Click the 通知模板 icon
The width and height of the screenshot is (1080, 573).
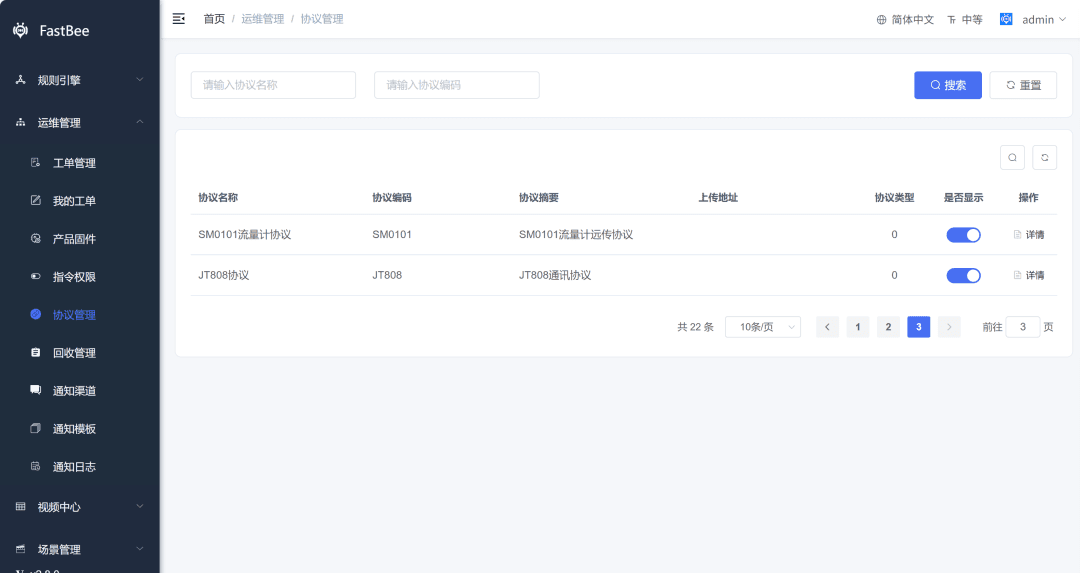coord(36,428)
